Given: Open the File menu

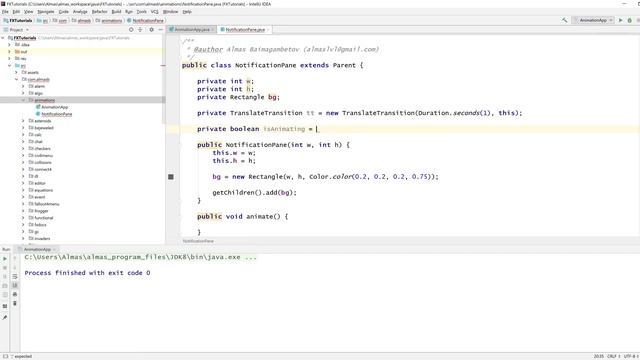Looking at the screenshot, I should click(x=5, y=12).
